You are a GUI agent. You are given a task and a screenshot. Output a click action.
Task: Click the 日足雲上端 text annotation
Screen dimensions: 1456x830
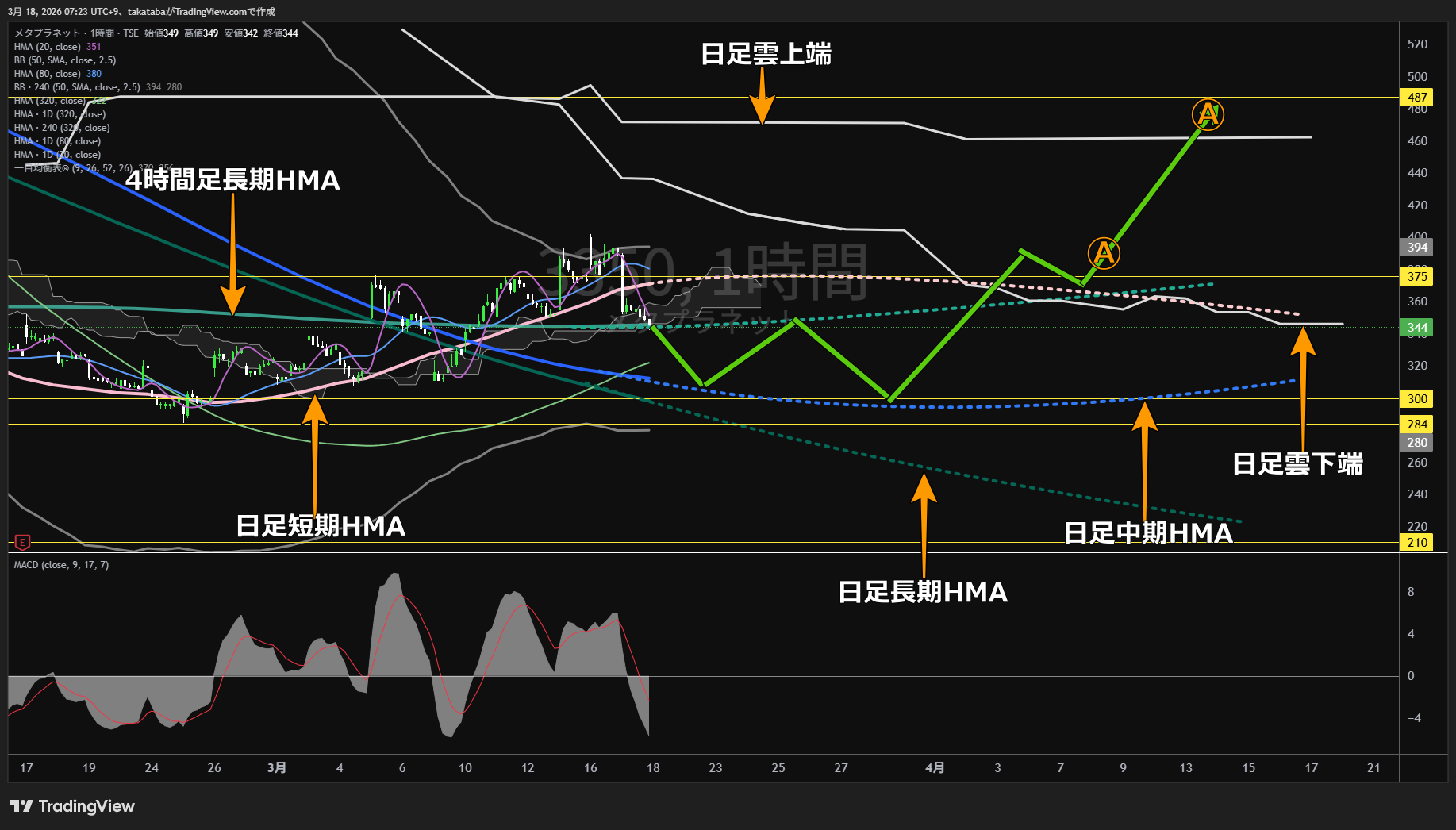coord(766,54)
